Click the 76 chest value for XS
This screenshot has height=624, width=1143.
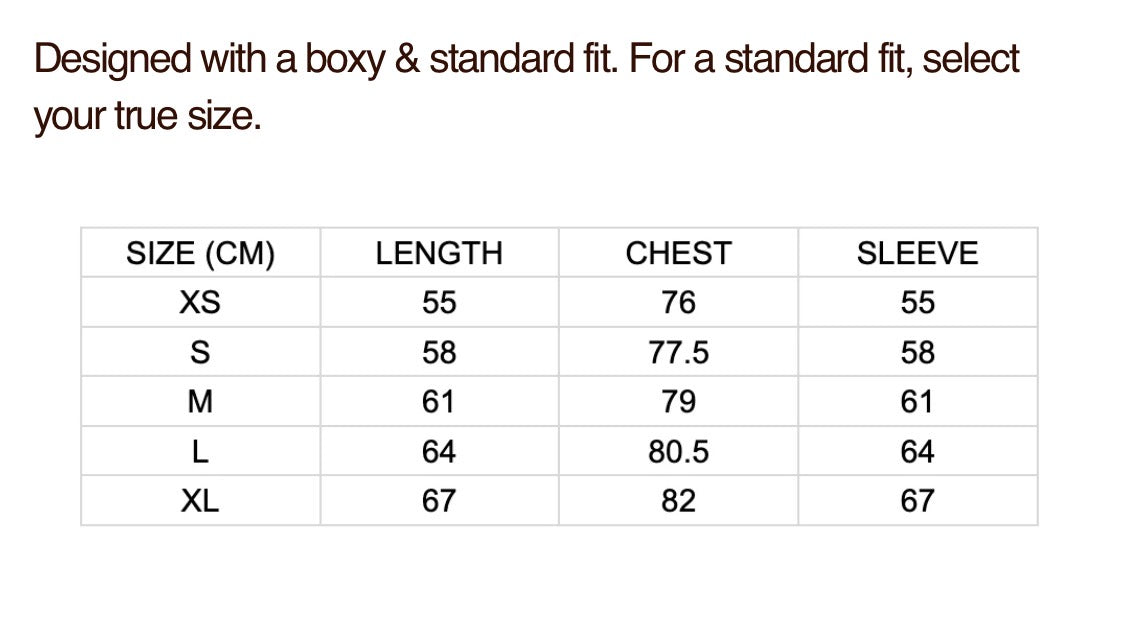[678, 302]
